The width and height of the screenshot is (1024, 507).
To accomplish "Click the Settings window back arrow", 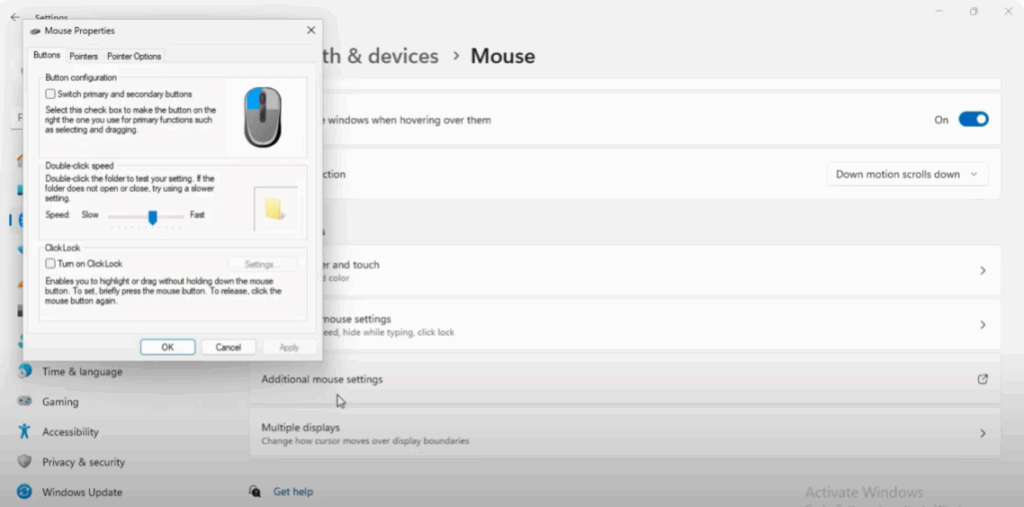I will tap(15, 17).
